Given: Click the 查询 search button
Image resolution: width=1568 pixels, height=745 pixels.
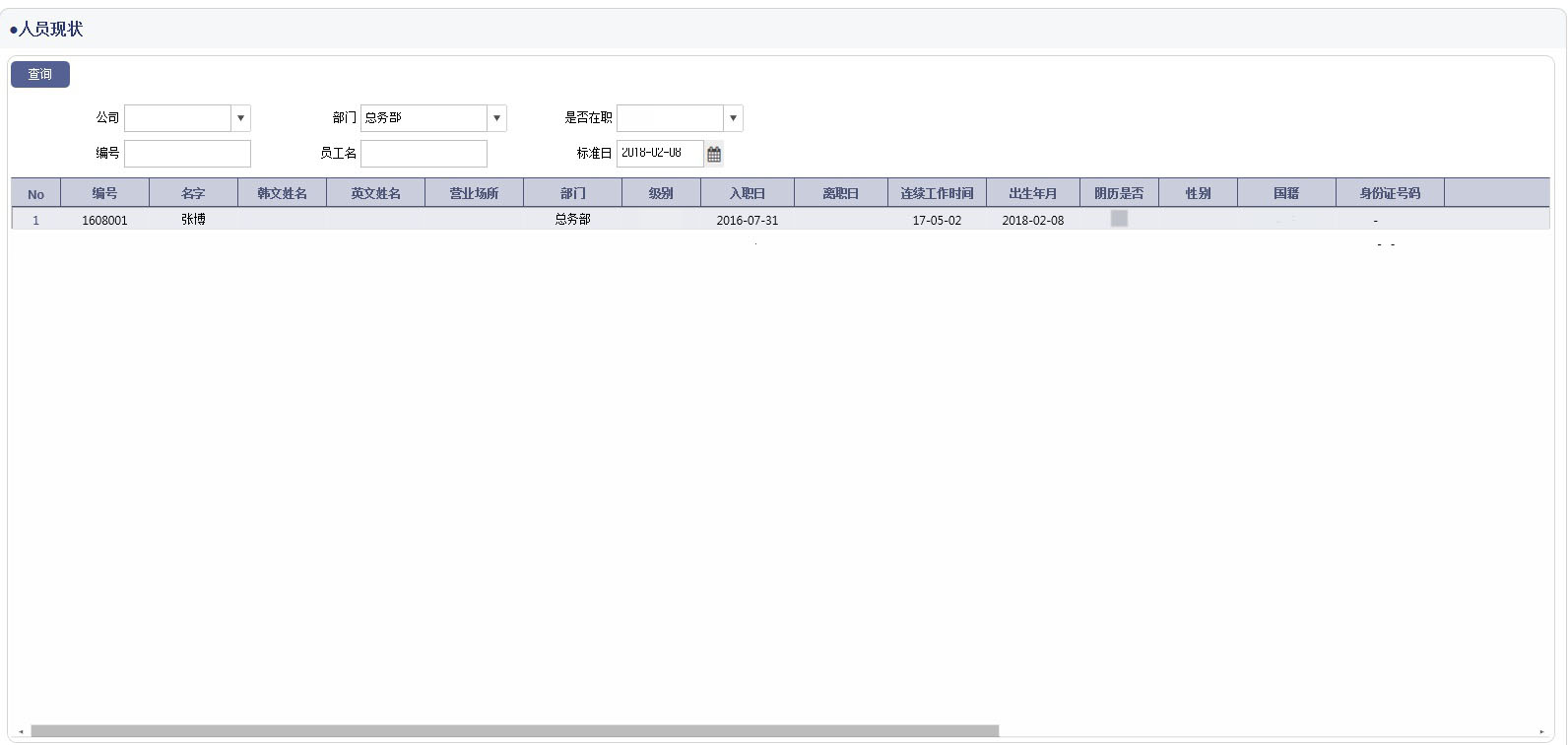Looking at the screenshot, I should [40, 75].
